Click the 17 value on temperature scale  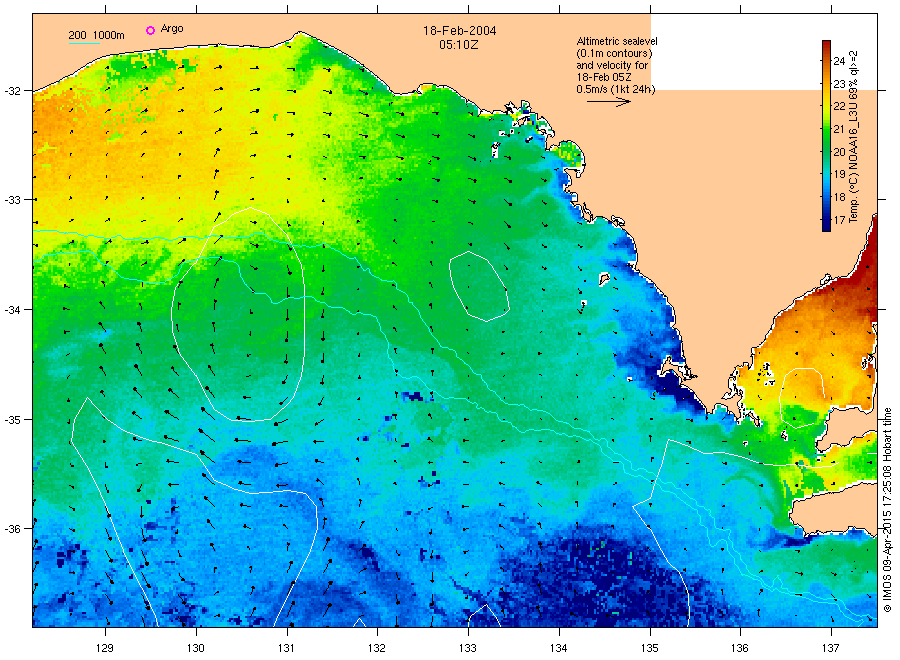pyautogui.click(x=839, y=220)
